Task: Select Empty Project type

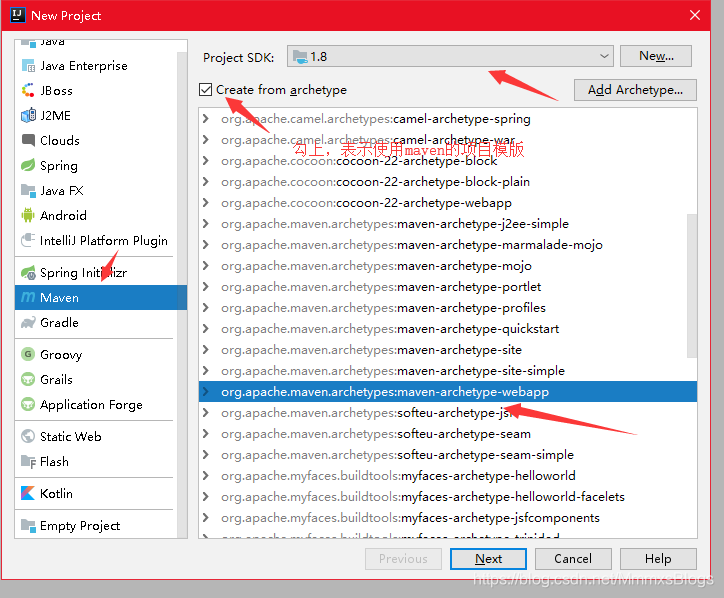Action: point(96,526)
